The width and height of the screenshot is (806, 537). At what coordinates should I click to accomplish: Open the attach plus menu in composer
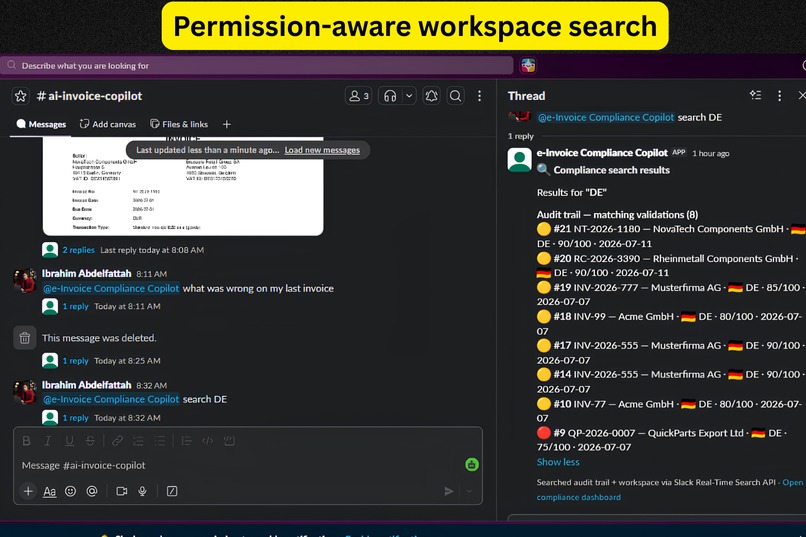(28, 491)
